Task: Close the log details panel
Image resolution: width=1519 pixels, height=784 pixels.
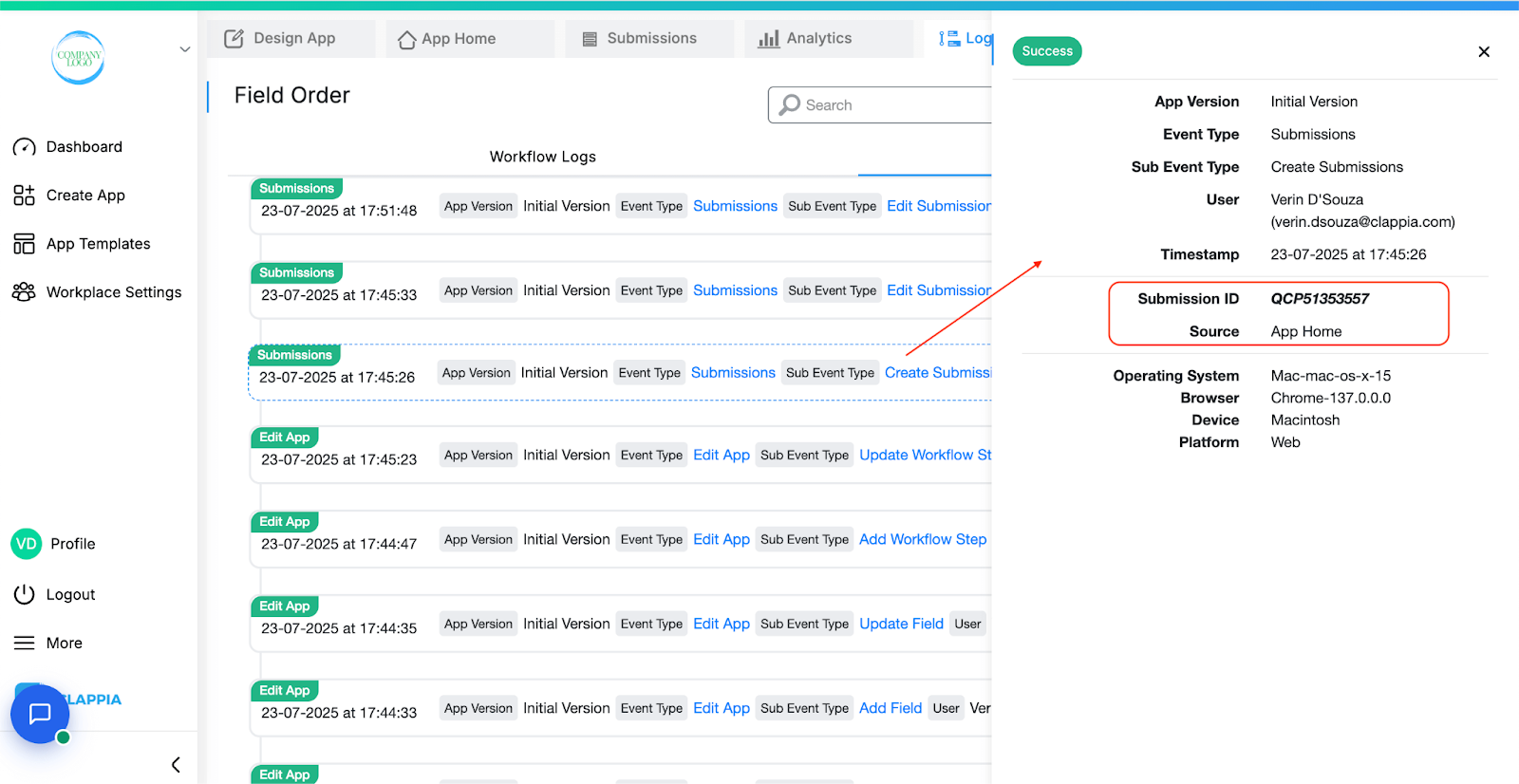Action: (x=1484, y=51)
